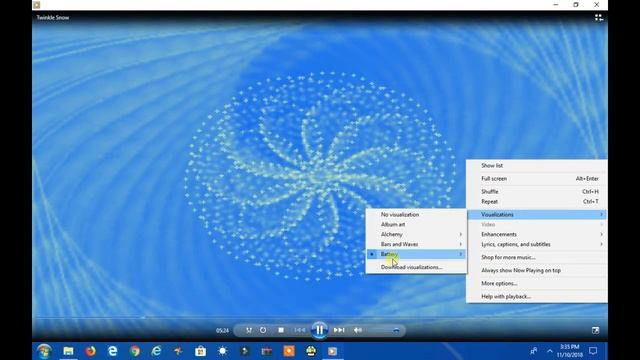Open the clapperboard video app in taskbar
The width and height of the screenshot is (640, 360).
(x=267, y=351)
